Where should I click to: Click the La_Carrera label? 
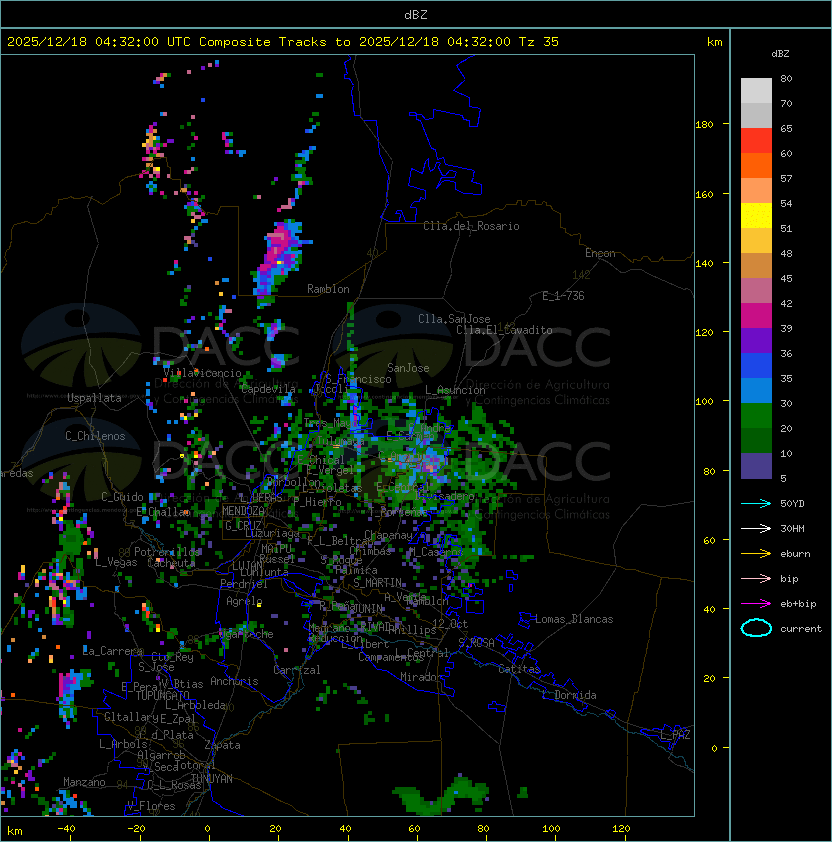point(113,651)
